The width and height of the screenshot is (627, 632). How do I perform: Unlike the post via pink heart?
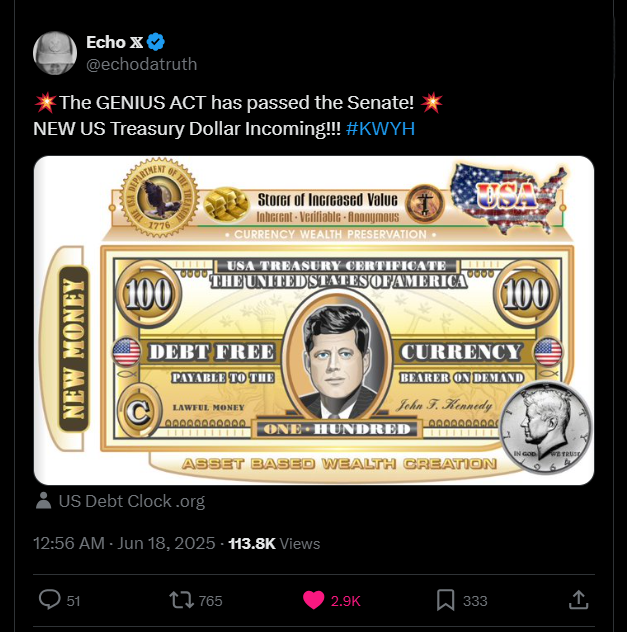(314, 600)
